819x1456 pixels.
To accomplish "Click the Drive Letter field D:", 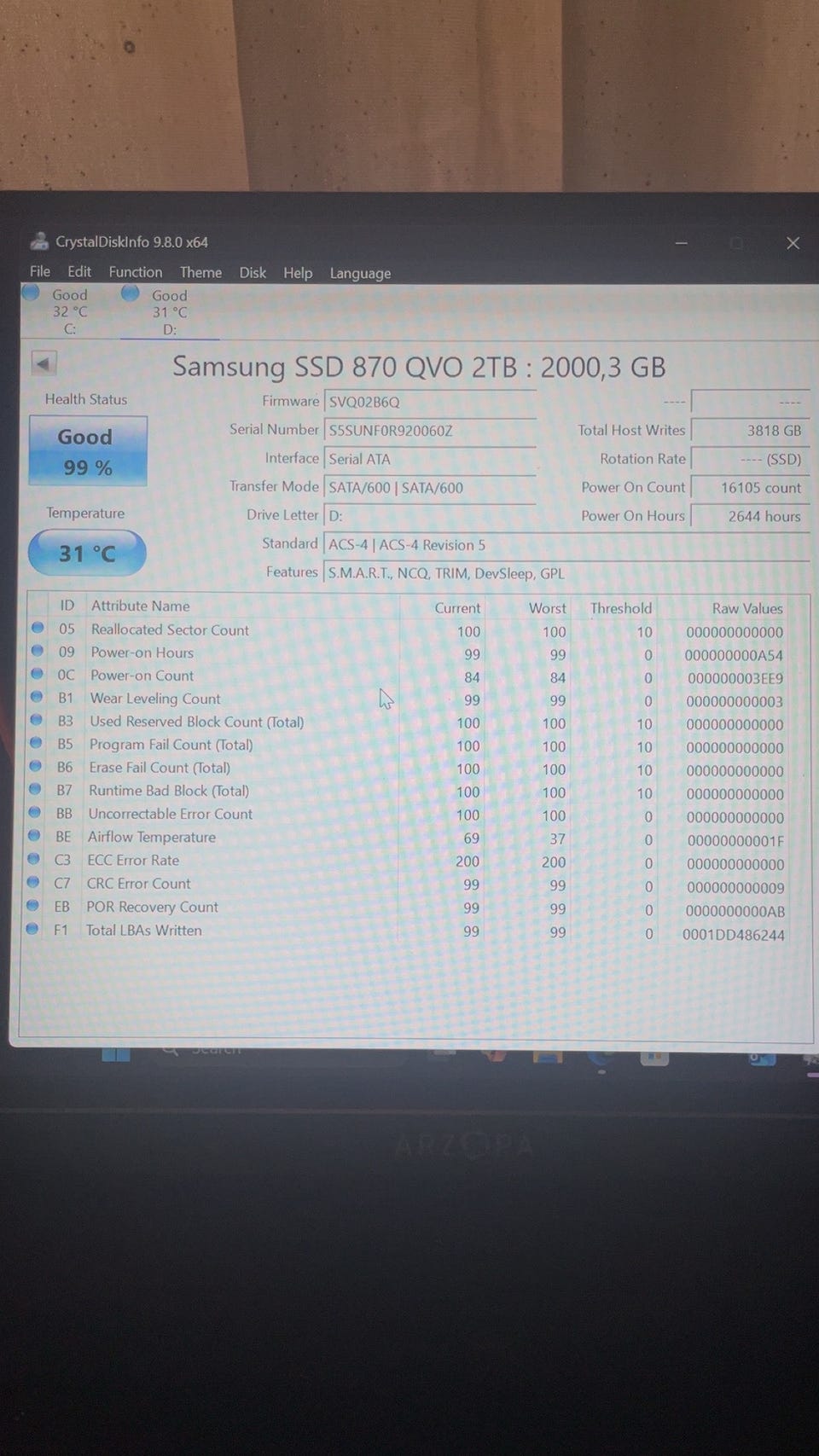I will pyautogui.click(x=430, y=516).
